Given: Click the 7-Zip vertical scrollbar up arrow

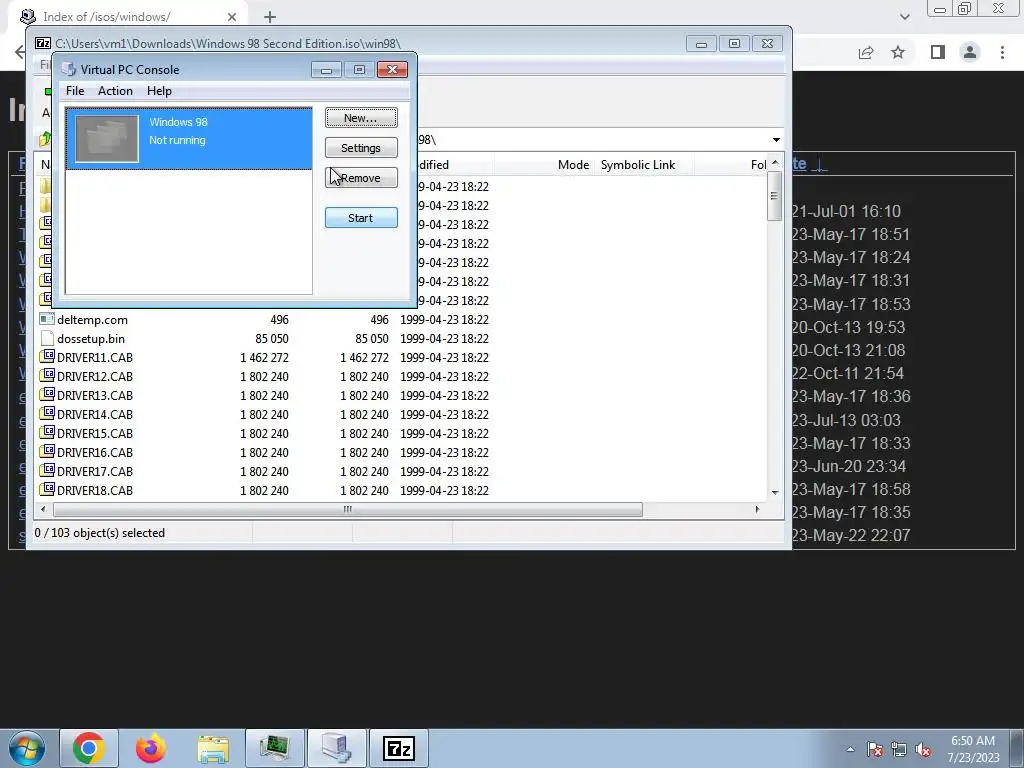Looking at the screenshot, I should (775, 163).
